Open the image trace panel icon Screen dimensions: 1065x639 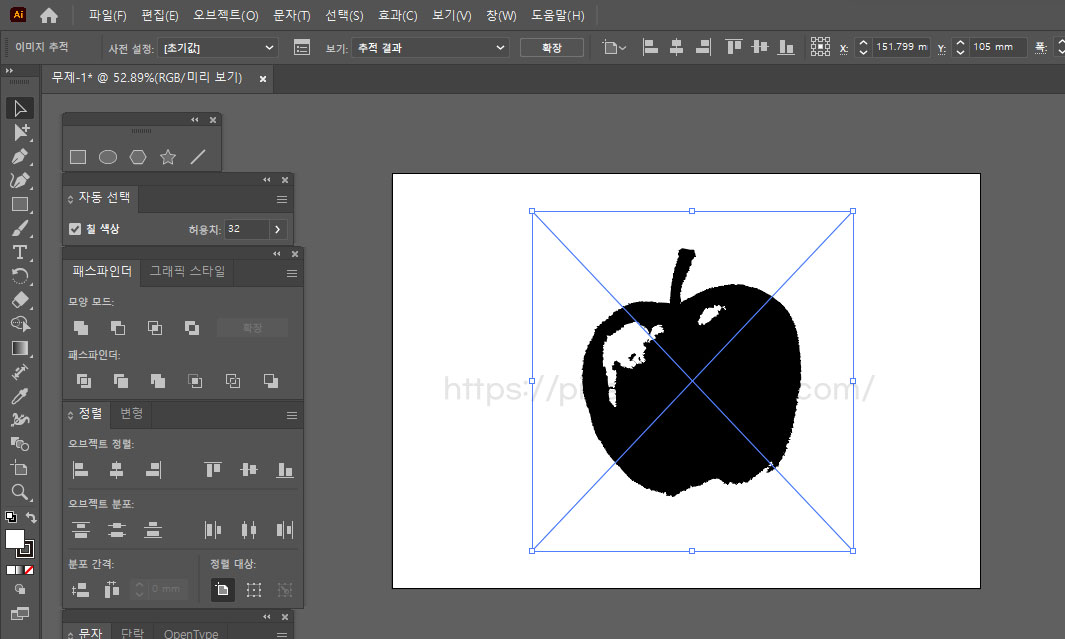302,48
